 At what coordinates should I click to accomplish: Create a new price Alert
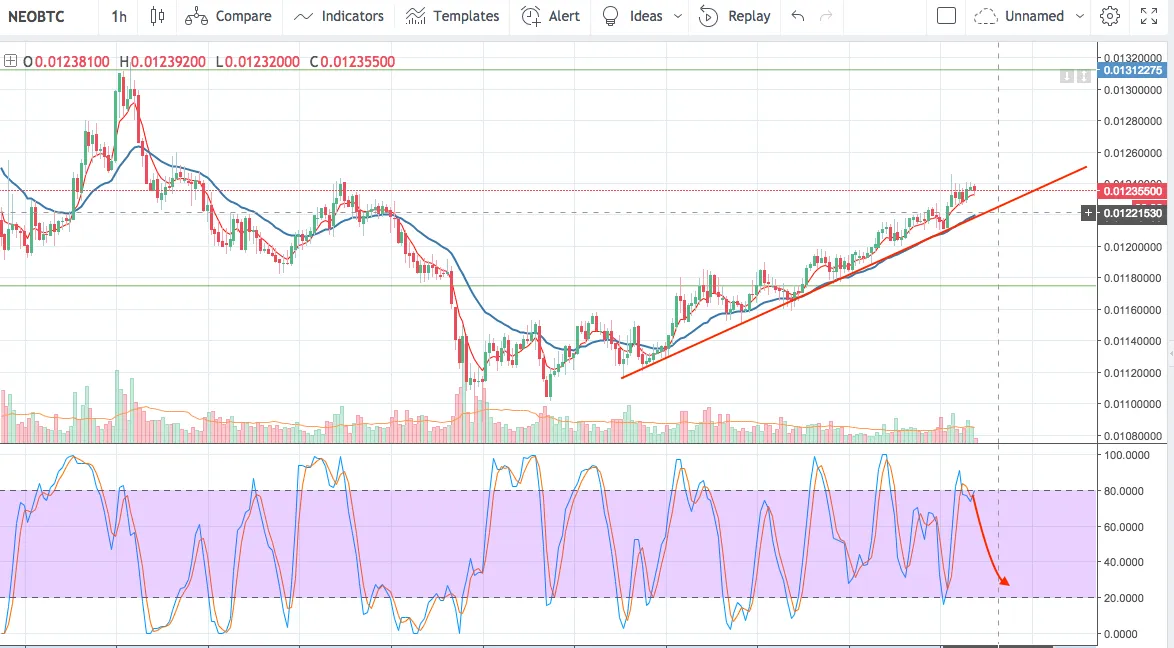[x=550, y=16]
